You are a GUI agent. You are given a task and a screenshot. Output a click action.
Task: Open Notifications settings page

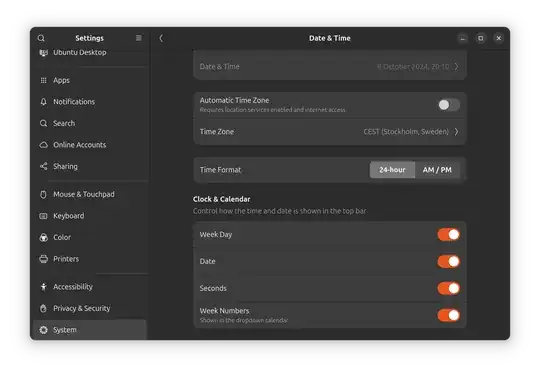[90, 102]
